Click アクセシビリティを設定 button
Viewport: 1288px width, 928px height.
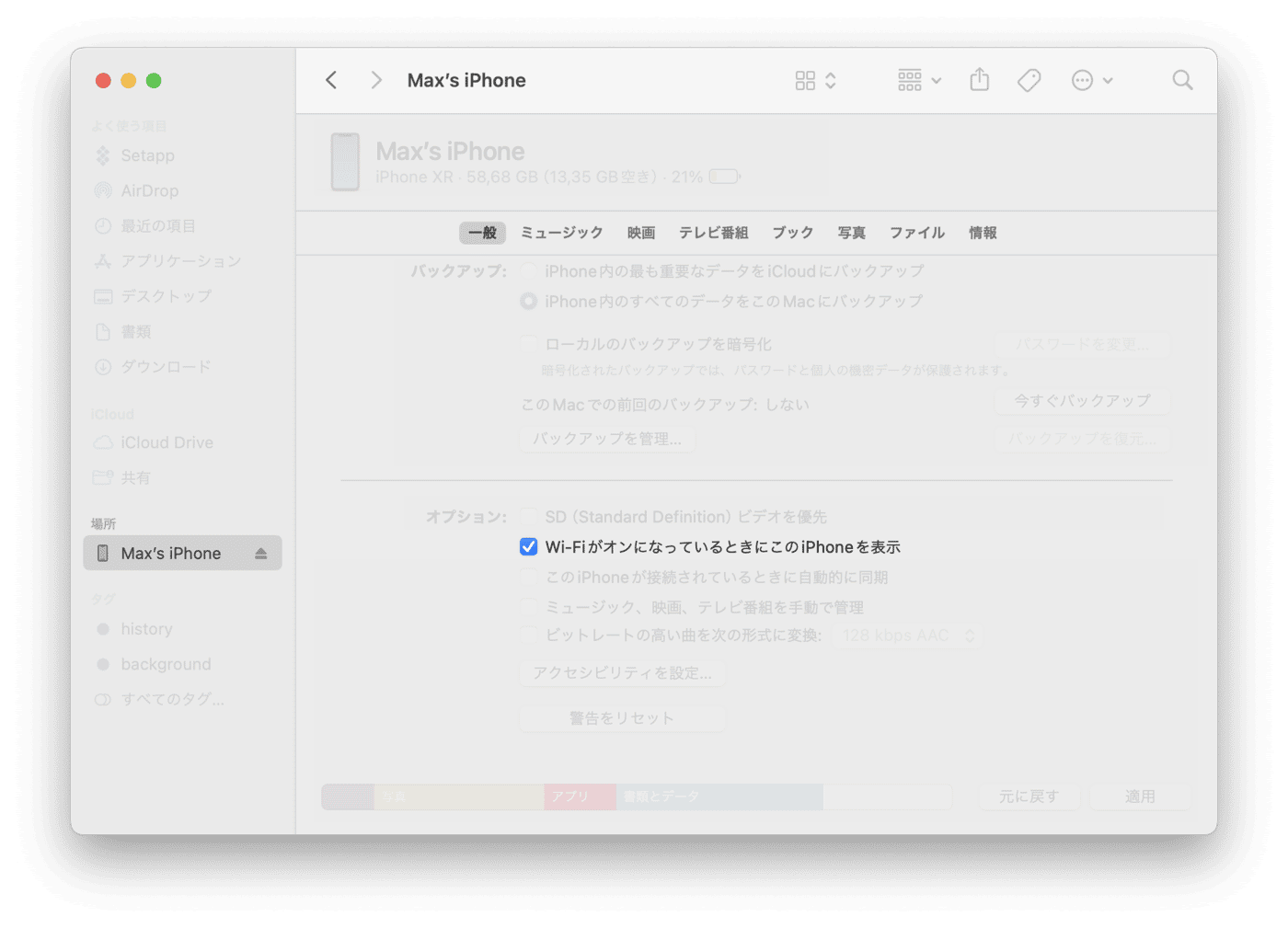click(622, 673)
